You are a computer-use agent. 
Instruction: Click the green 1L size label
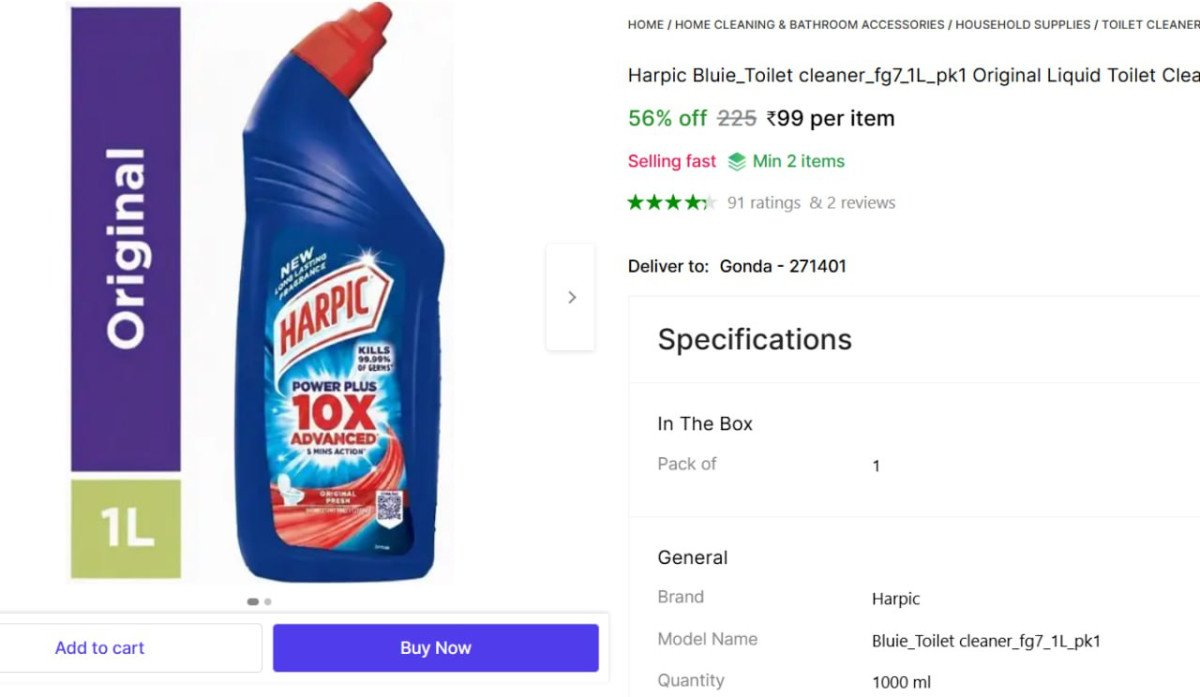point(126,529)
